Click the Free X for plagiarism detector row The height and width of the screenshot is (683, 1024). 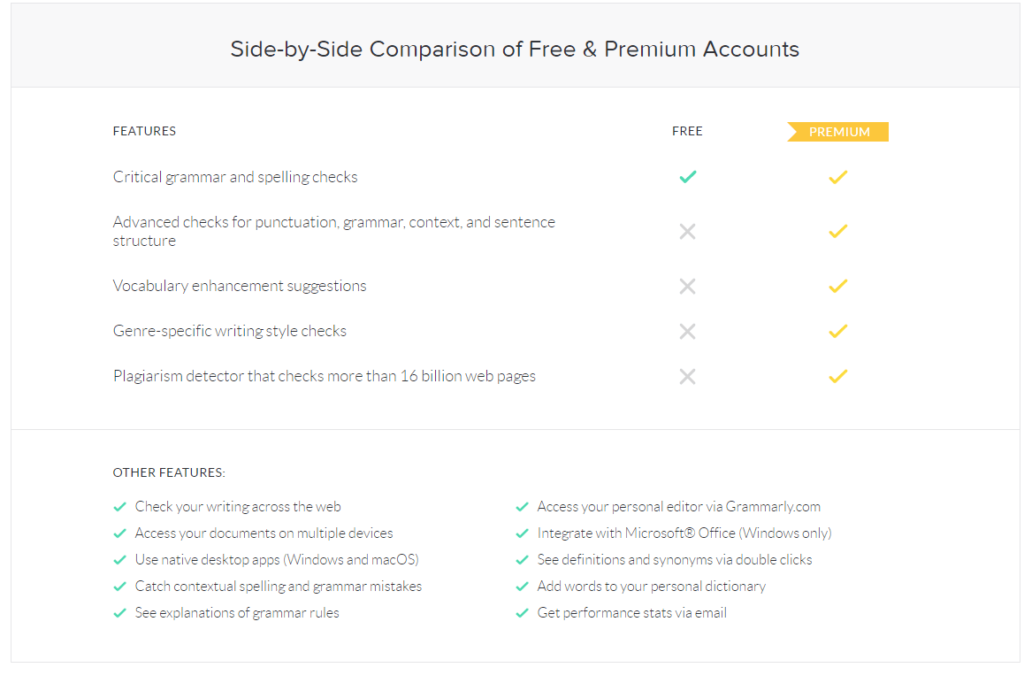pyautogui.click(x=687, y=376)
